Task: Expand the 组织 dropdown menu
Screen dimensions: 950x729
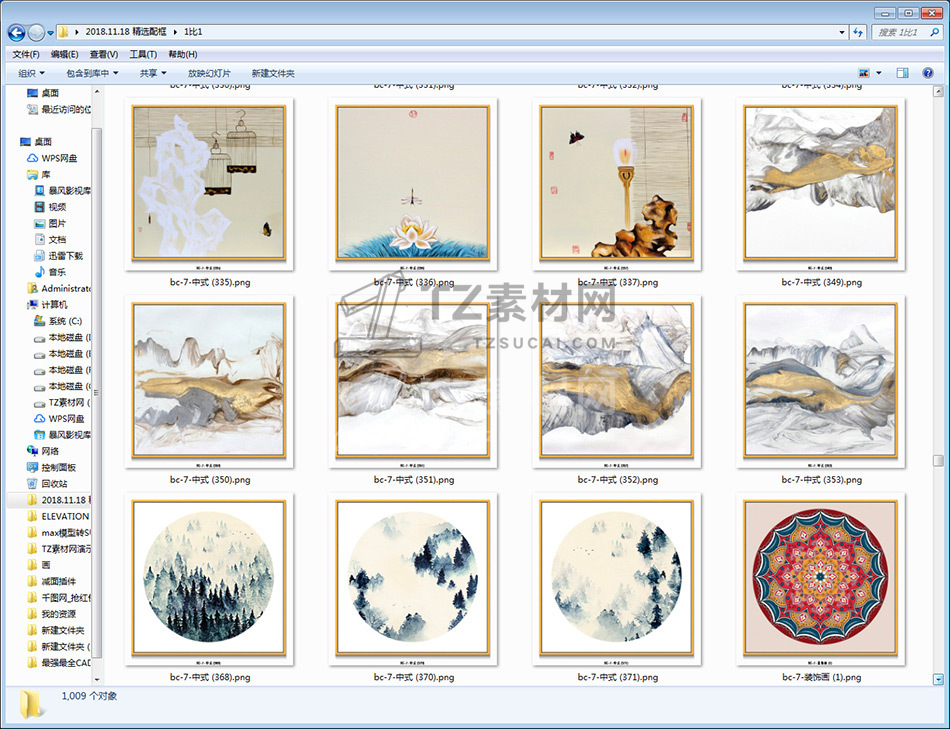Action: pyautogui.click(x=32, y=73)
